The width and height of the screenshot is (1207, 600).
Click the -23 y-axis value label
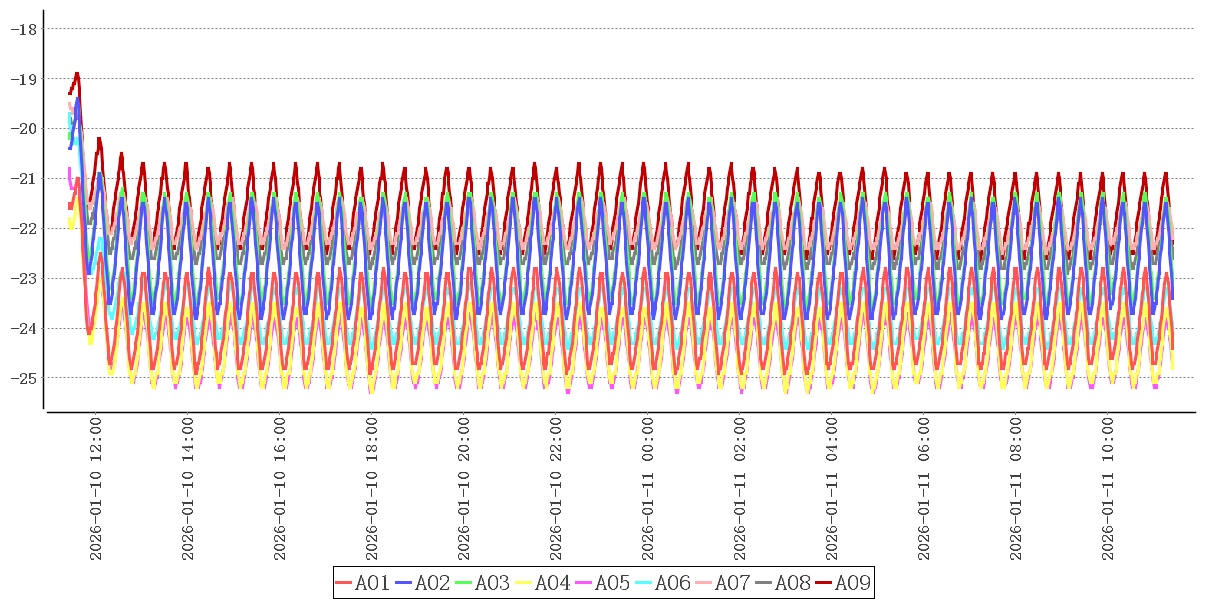[23, 278]
